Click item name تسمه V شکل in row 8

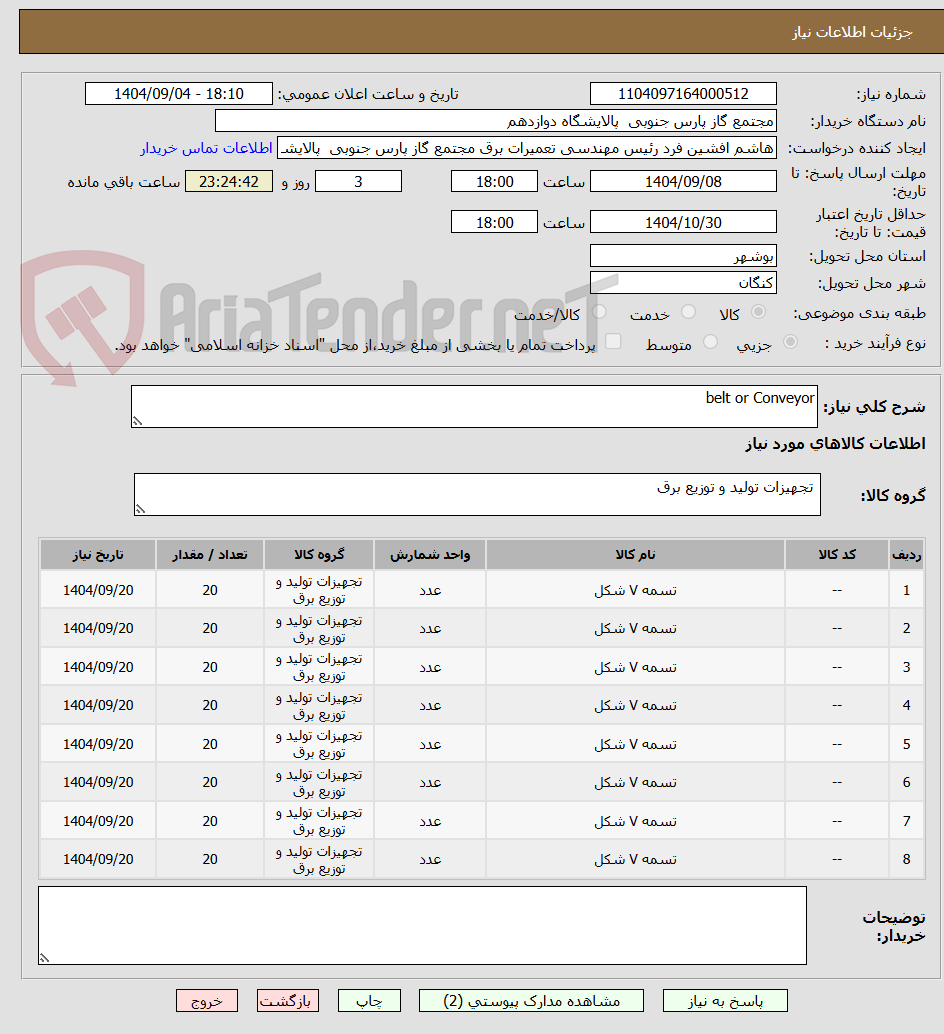[x=635, y=859]
